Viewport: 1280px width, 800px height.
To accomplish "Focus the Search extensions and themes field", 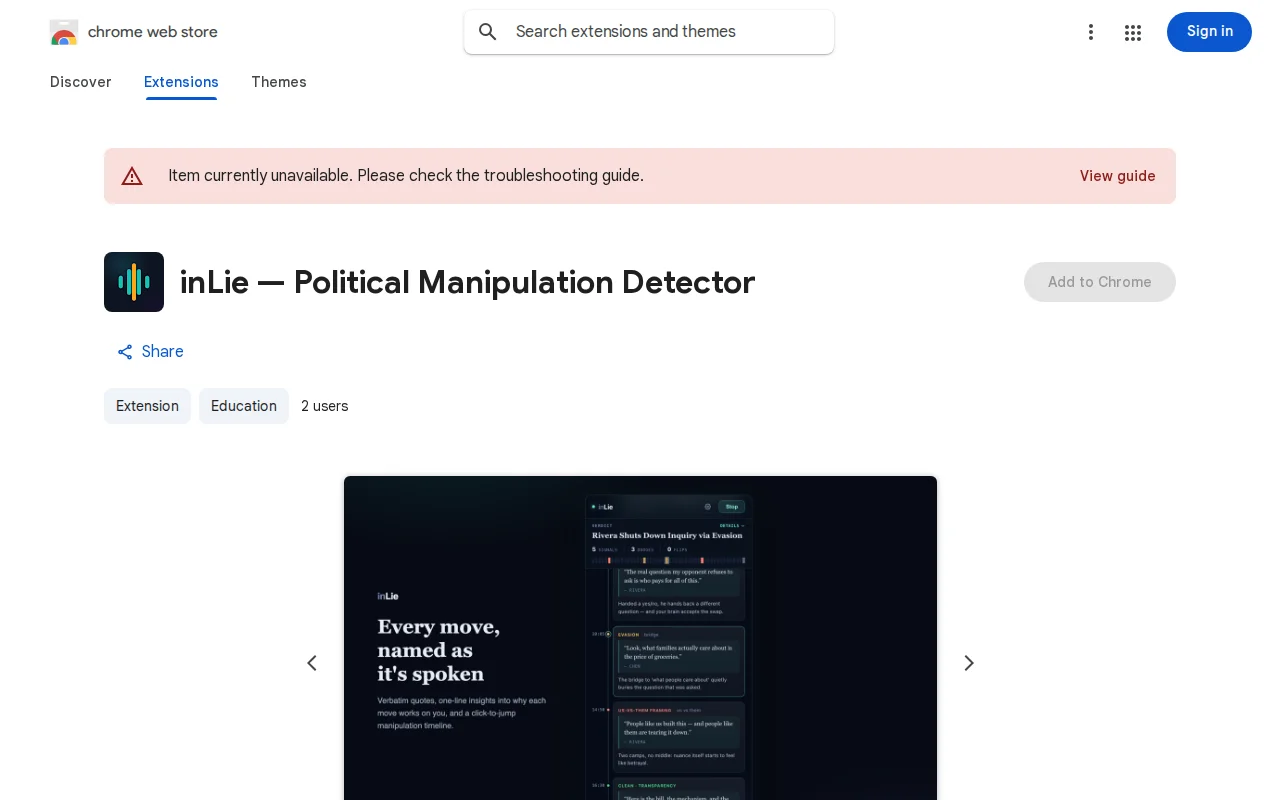I will (649, 32).
